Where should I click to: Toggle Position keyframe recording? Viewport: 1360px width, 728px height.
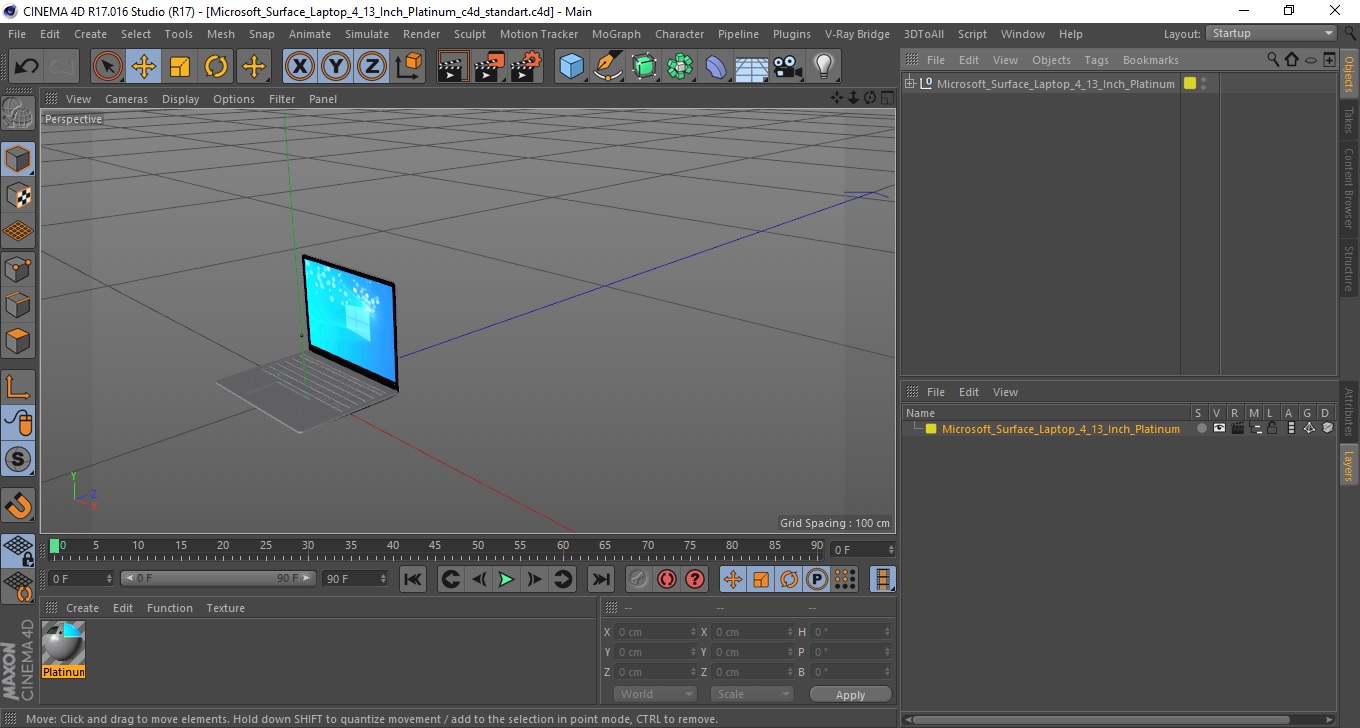(733, 579)
